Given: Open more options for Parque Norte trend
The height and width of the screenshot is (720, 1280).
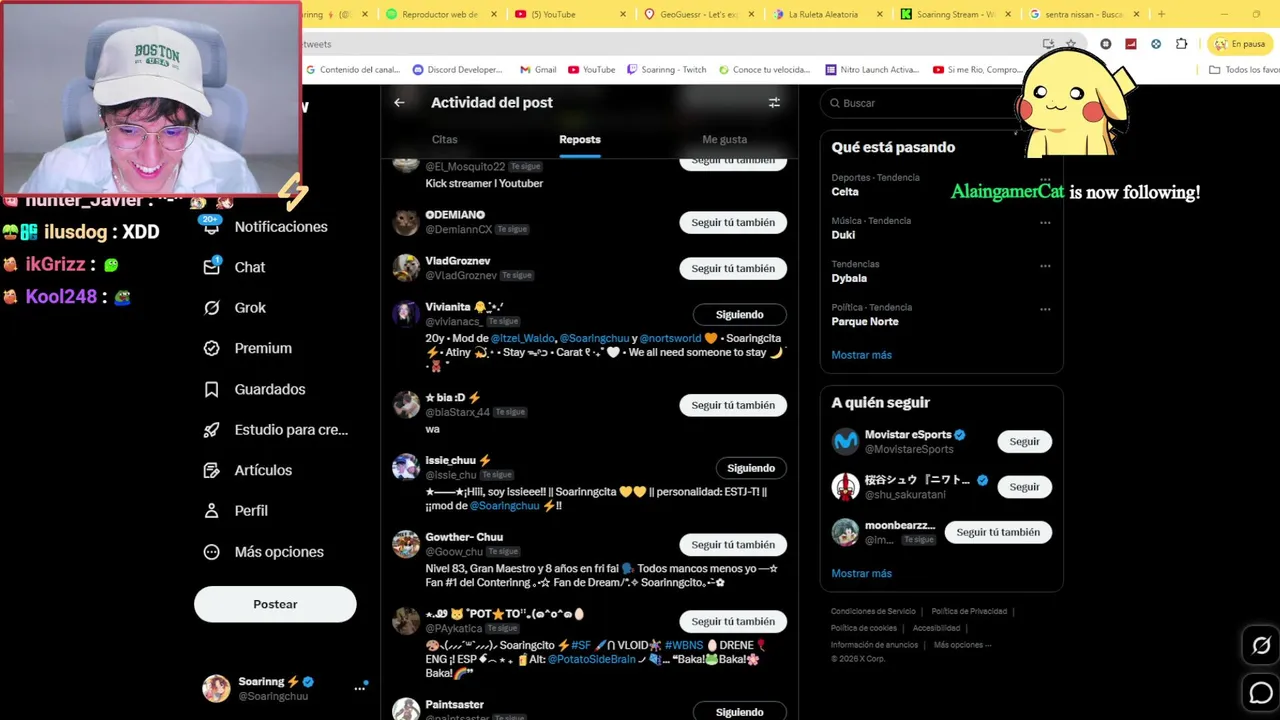Looking at the screenshot, I should tap(1045, 309).
